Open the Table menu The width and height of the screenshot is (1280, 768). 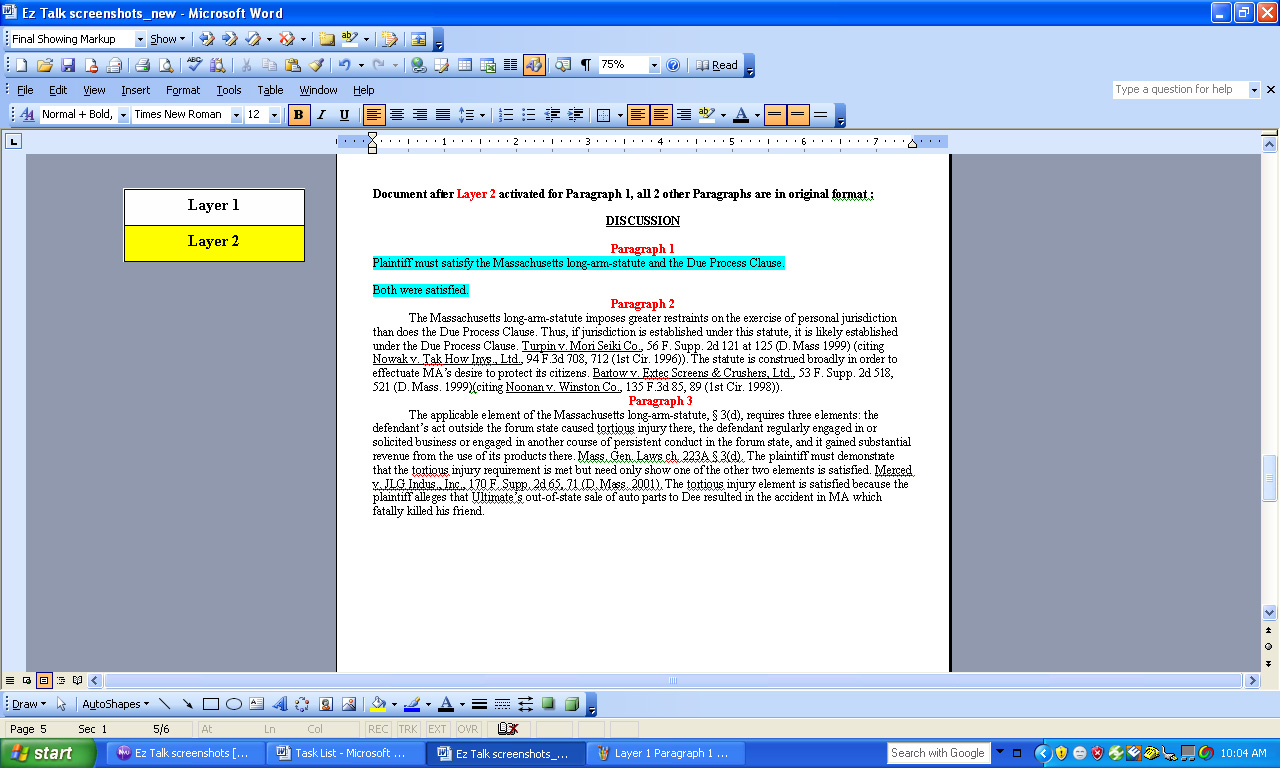click(270, 90)
